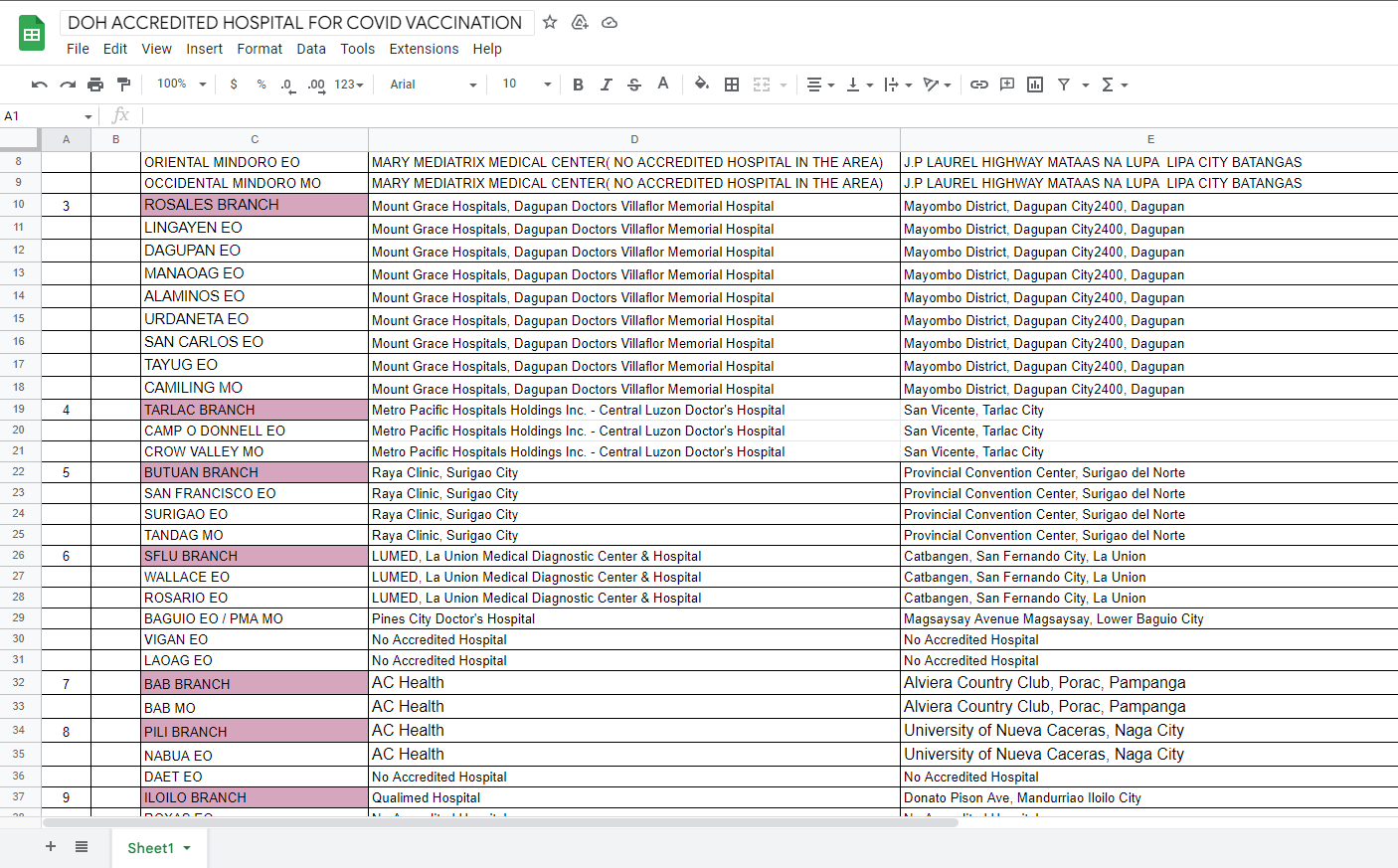The image size is (1398, 868).
Task: Open the Arial font dropdown
Action: [x=434, y=85]
